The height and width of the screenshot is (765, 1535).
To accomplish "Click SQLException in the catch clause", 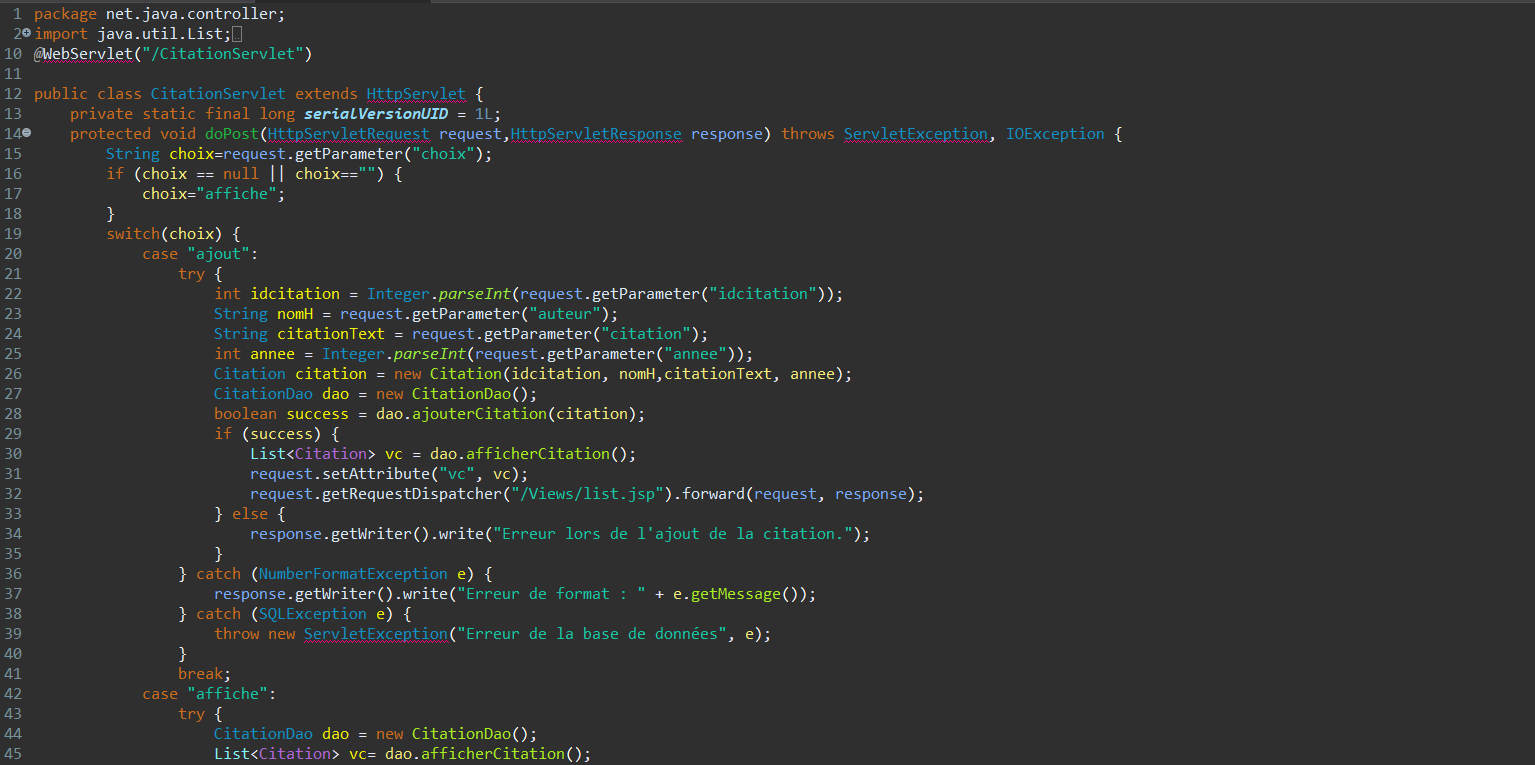I will pos(313,614).
